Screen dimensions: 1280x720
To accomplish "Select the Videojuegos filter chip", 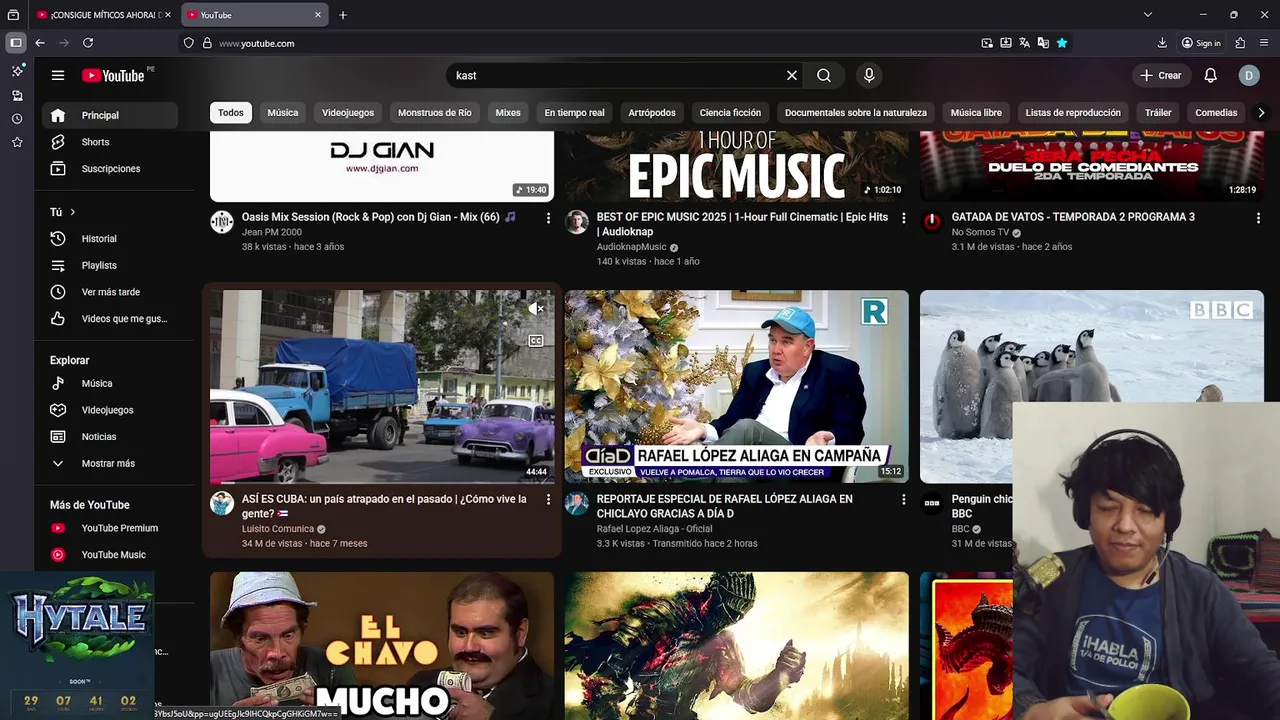I will tap(348, 113).
